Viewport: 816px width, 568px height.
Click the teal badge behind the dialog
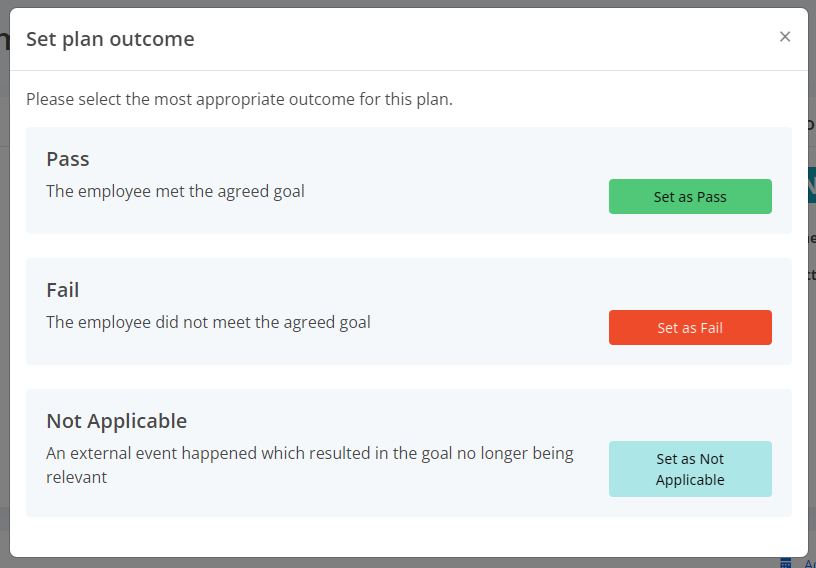(x=812, y=185)
